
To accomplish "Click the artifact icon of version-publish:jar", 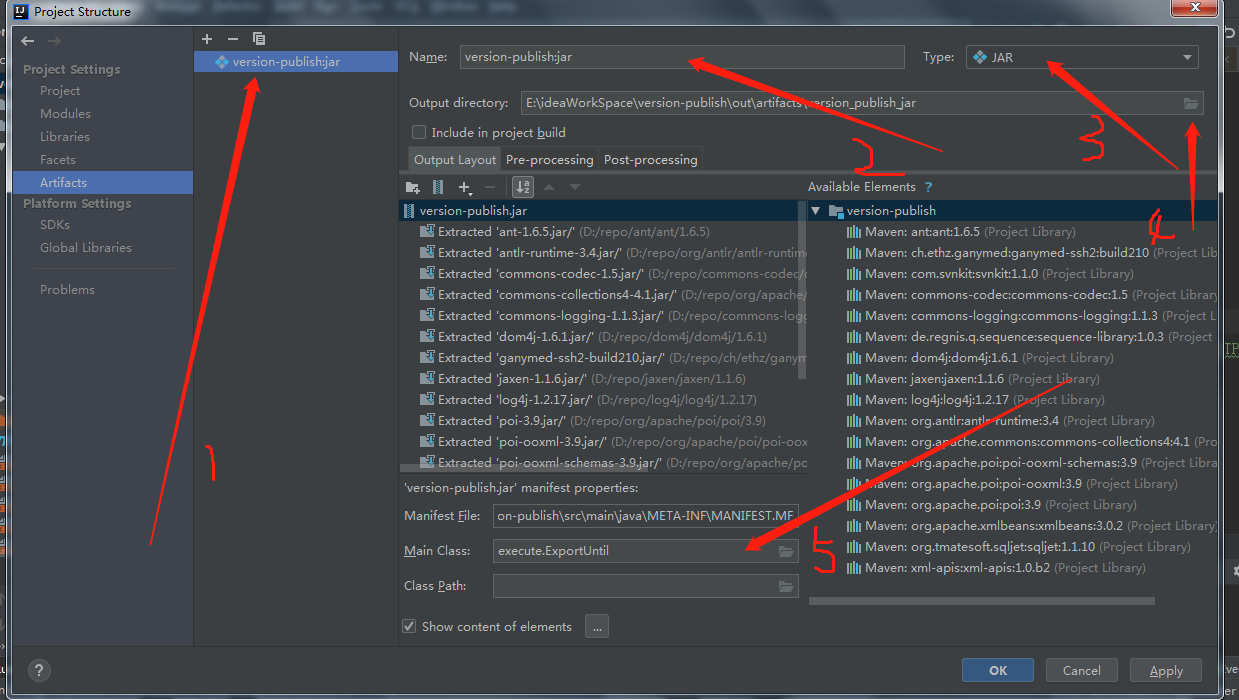I will click(222, 62).
